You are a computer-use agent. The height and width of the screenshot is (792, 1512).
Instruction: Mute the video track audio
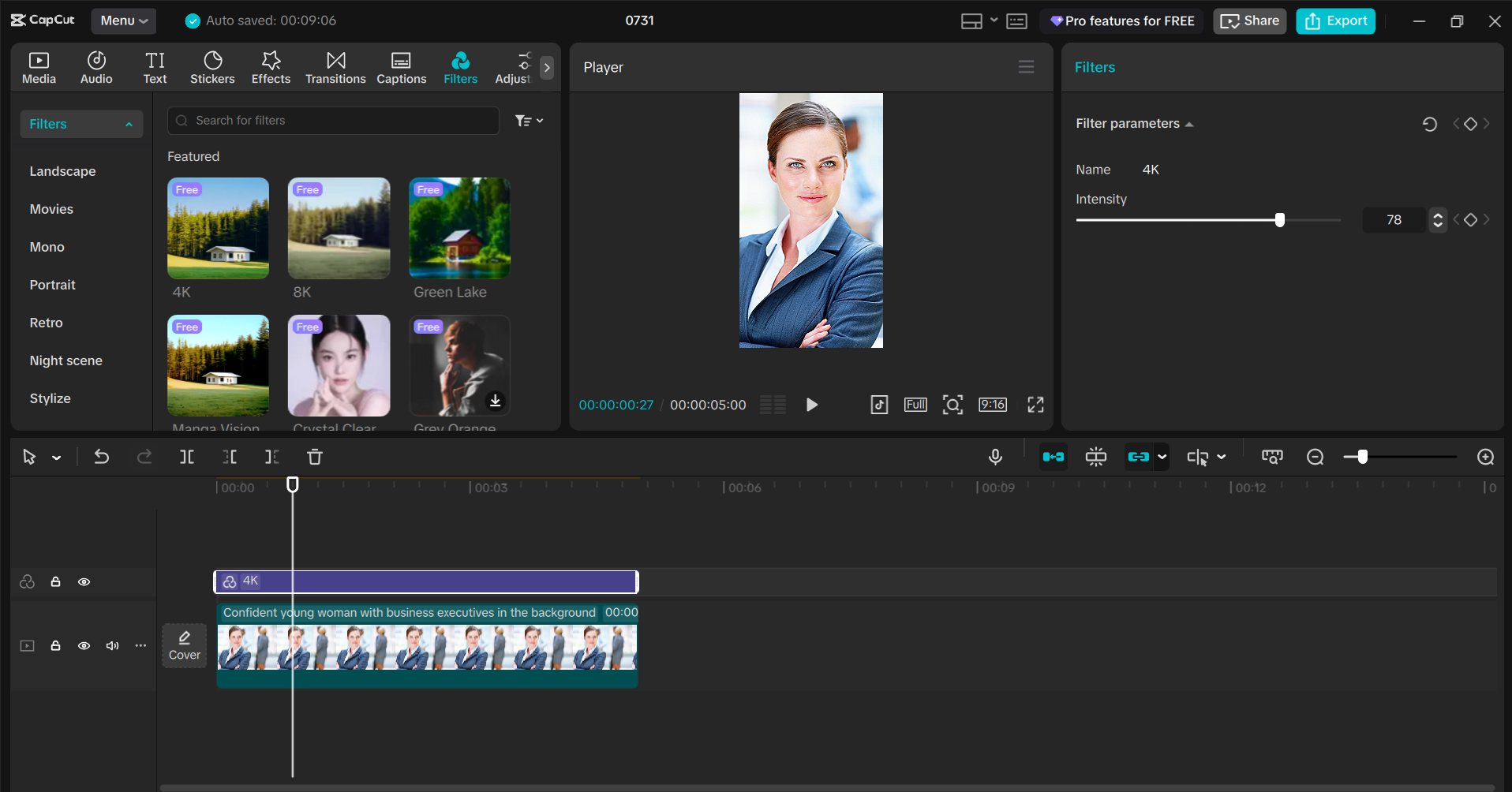[112, 645]
